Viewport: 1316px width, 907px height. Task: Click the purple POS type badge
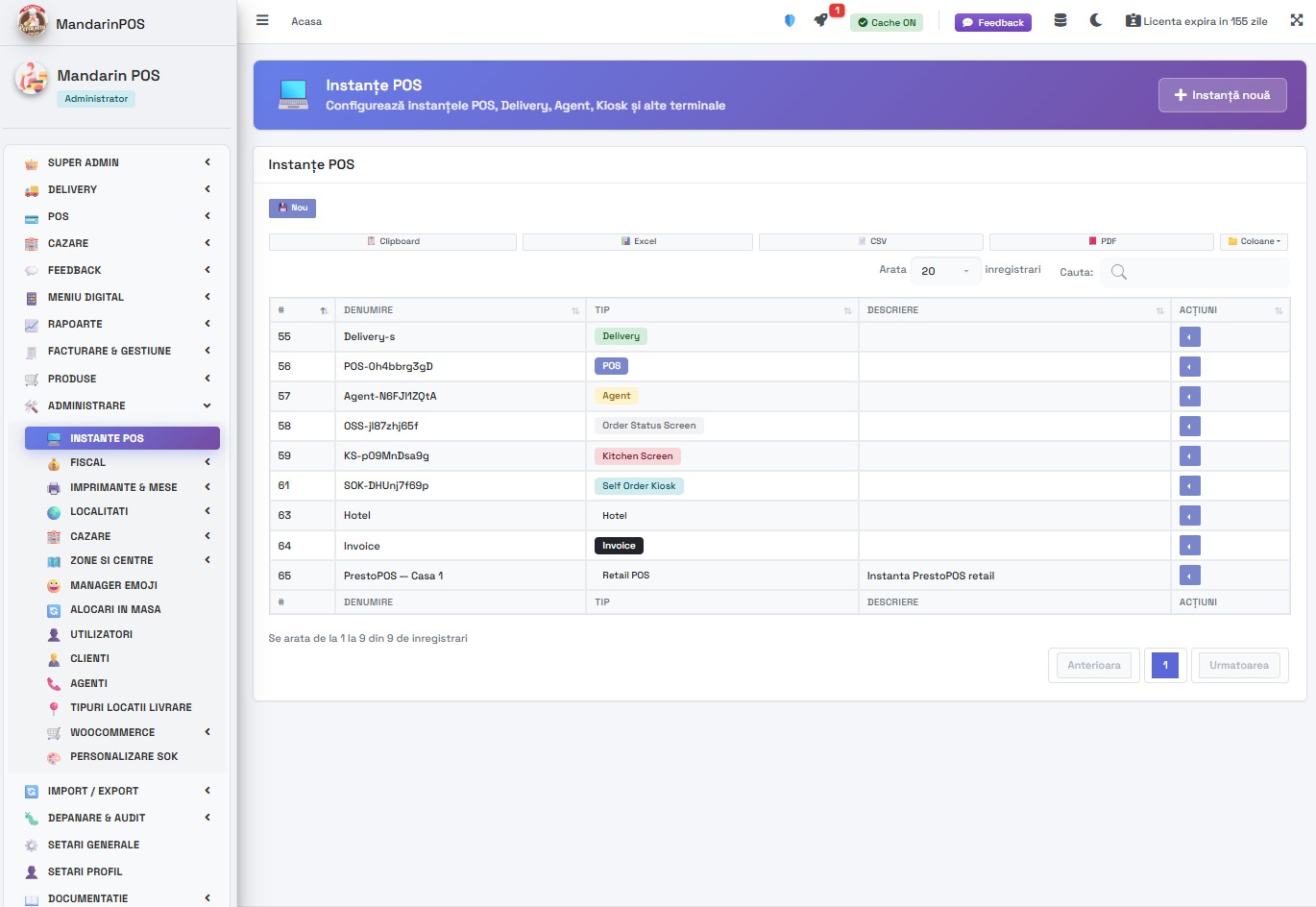[612, 366]
